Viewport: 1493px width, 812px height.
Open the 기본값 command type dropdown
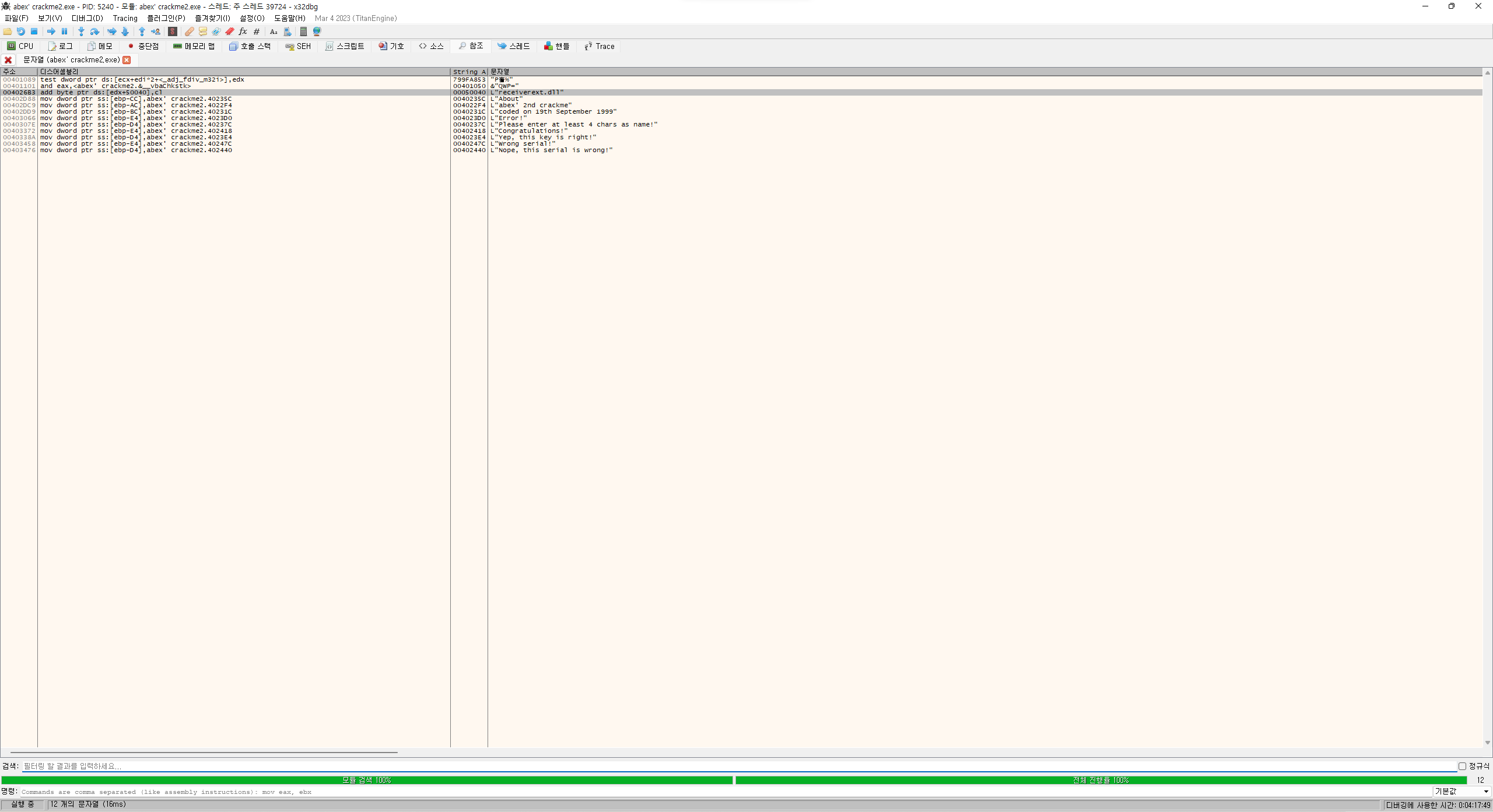click(x=1462, y=791)
